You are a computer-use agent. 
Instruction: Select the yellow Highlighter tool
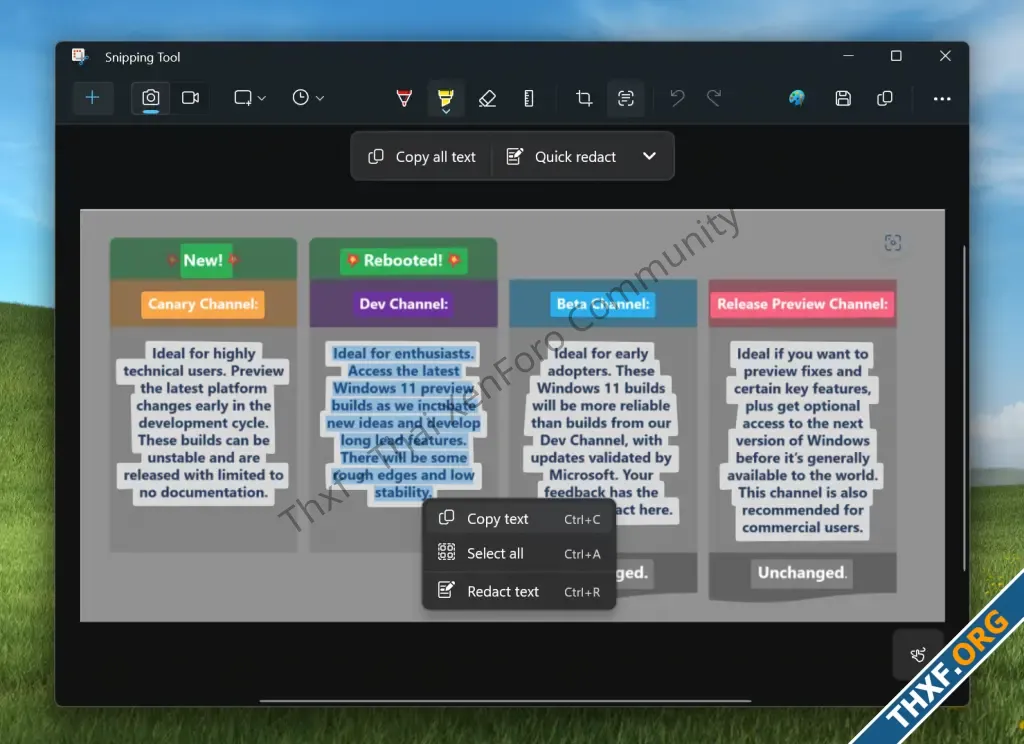pyautogui.click(x=446, y=99)
